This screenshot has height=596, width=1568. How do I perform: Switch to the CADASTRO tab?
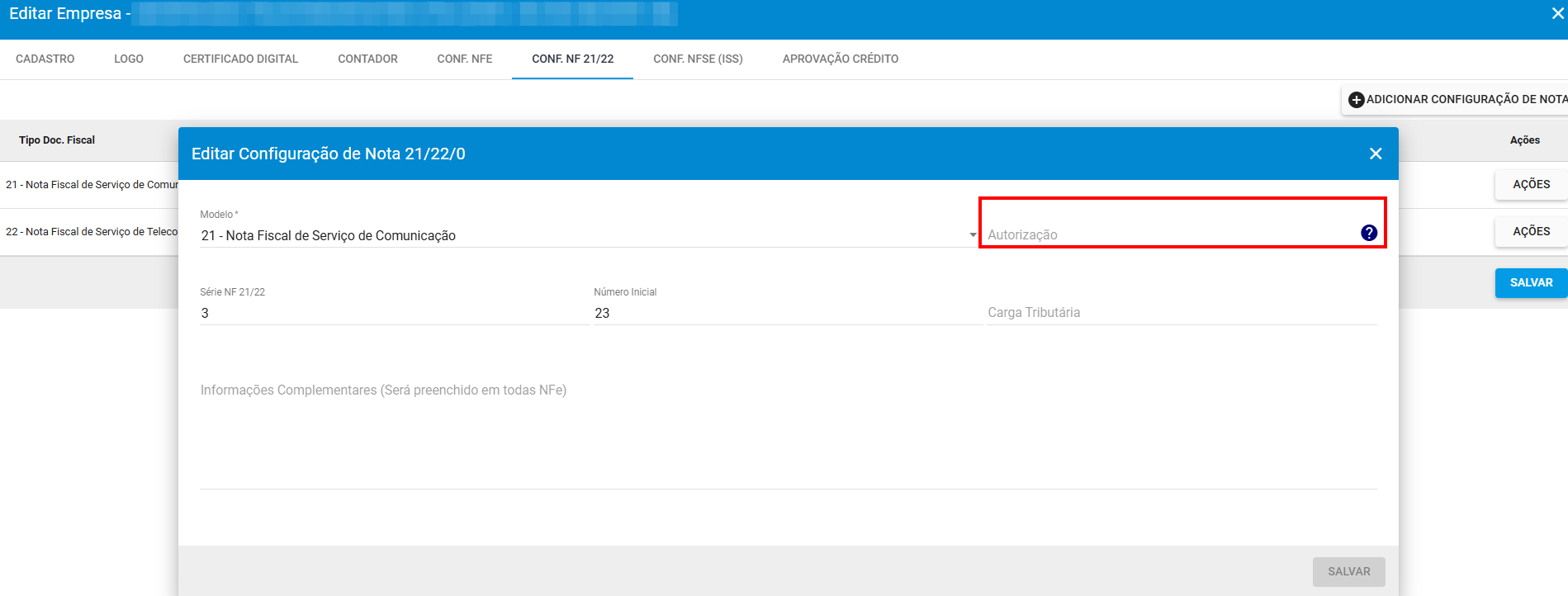(x=45, y=59)
